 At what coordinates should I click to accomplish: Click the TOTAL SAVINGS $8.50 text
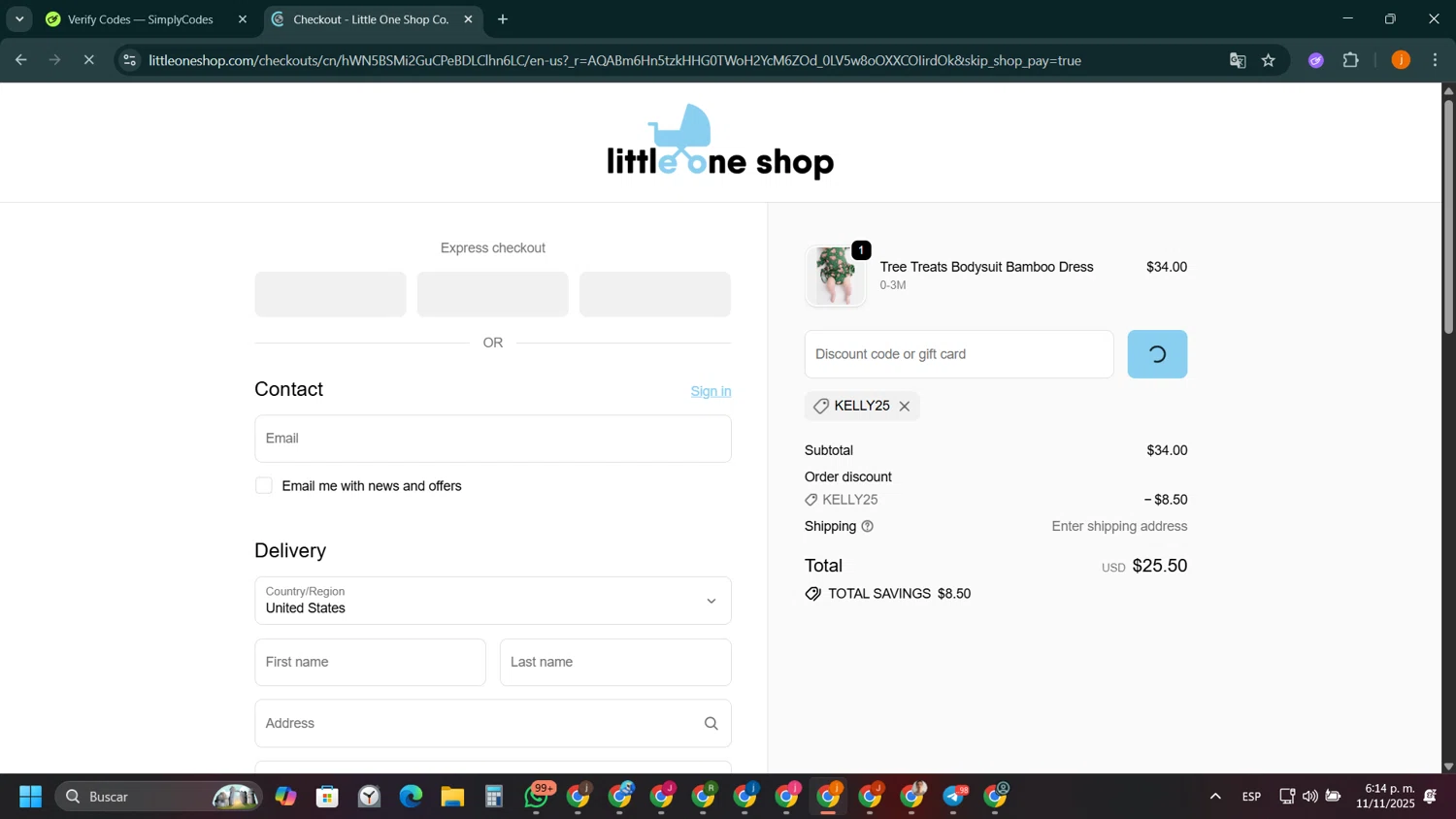click(899, 594)
